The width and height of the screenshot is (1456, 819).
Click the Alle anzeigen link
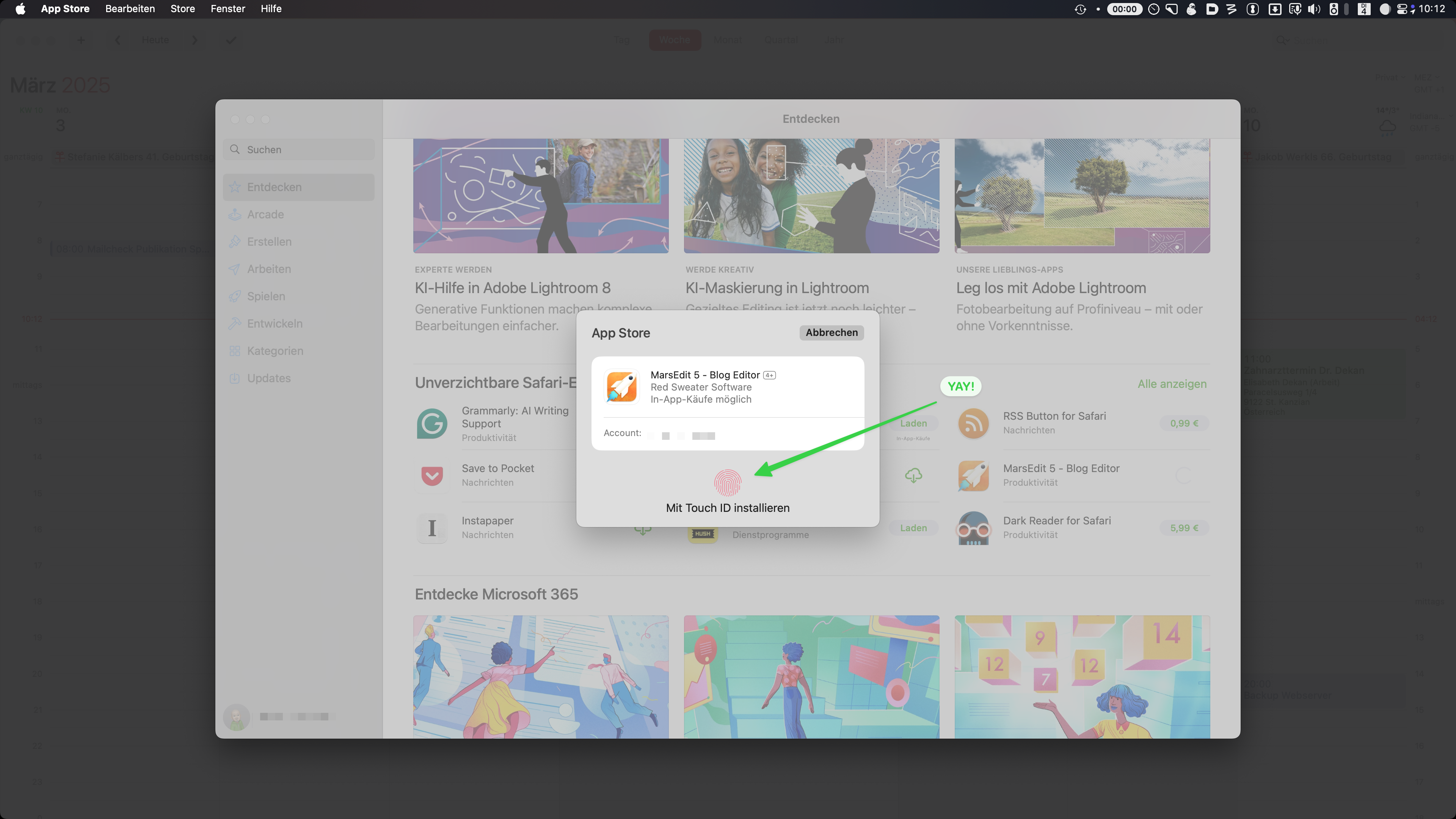[1172, 384]
